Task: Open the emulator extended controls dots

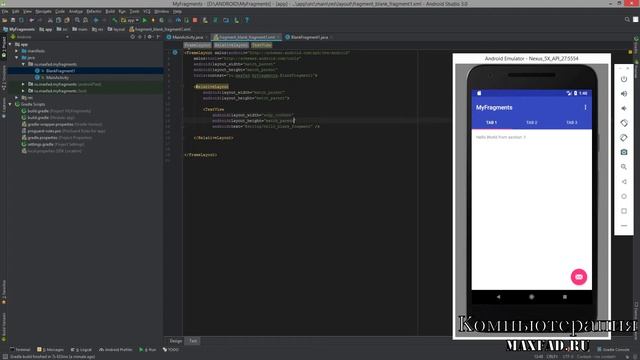Action: [x=624, y=226]
